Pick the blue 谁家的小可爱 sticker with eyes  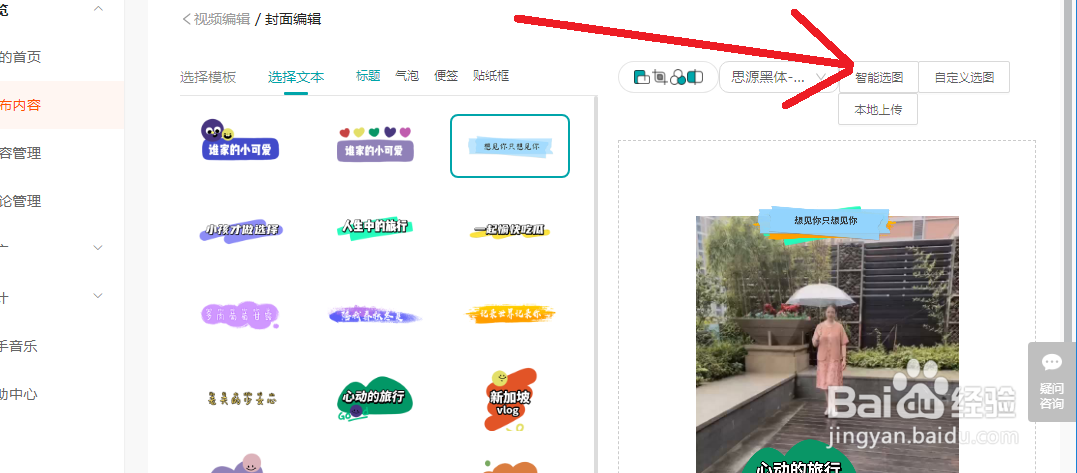pyautogui.click(x=239, y=141)
